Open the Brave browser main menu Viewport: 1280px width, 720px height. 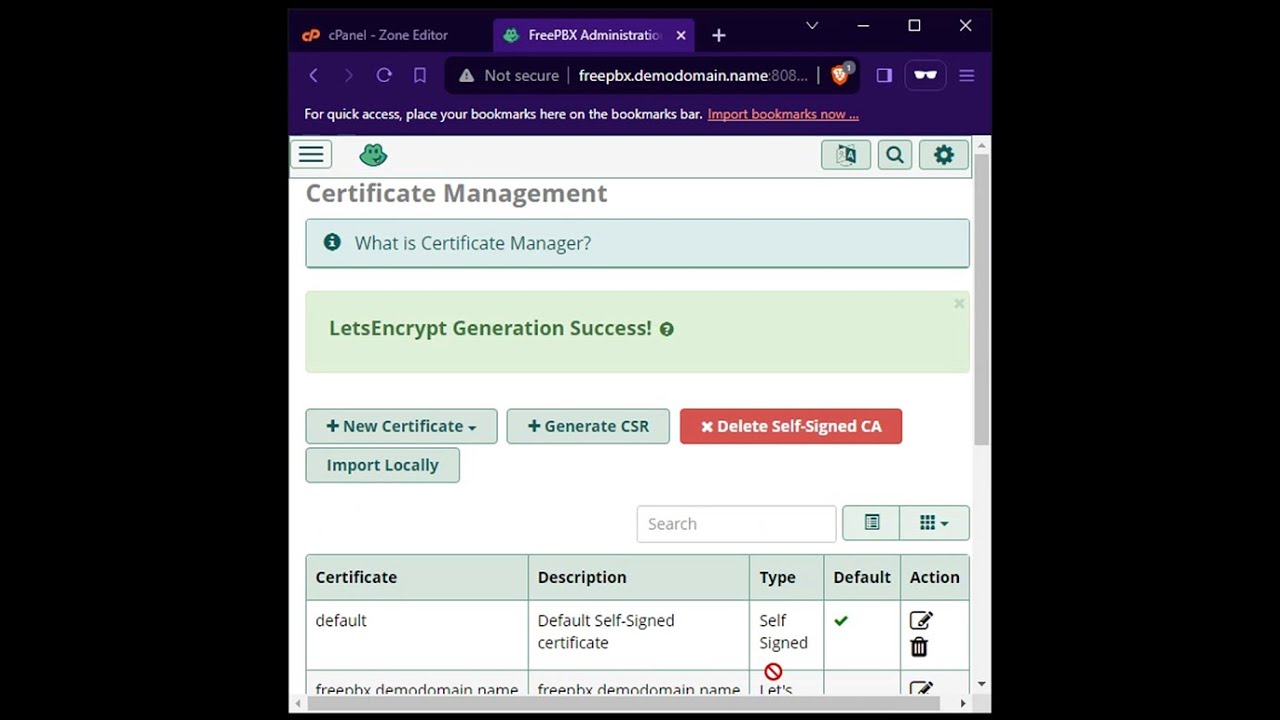click(966, 75)
